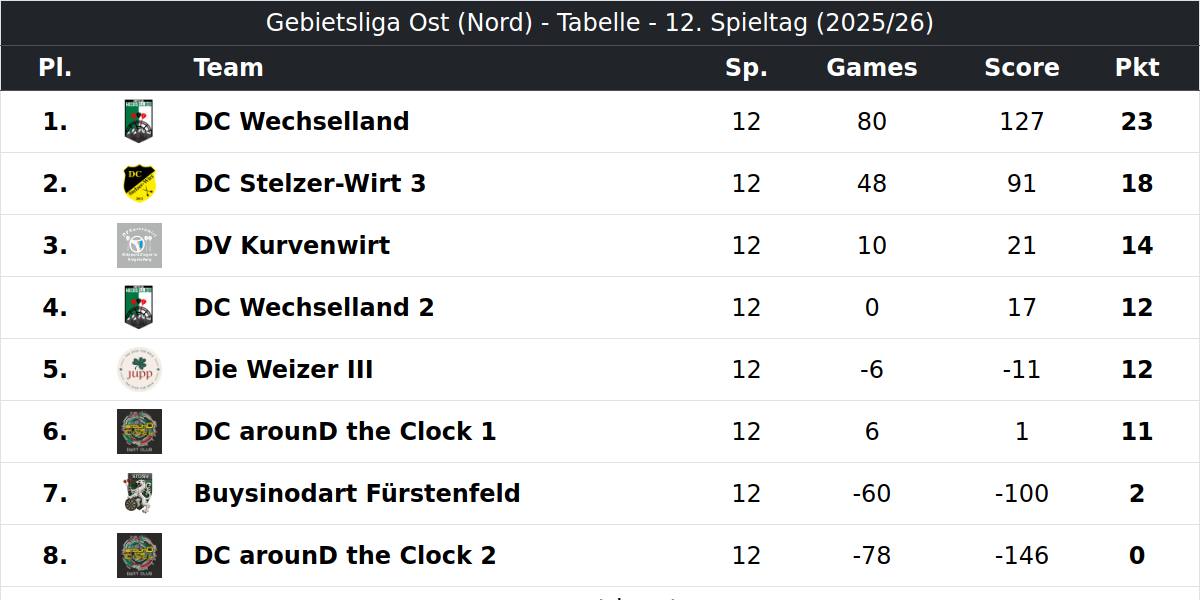Open the DV Kurvenwirt grey logo
The image size is (1200, 600).
coord(139,245)
